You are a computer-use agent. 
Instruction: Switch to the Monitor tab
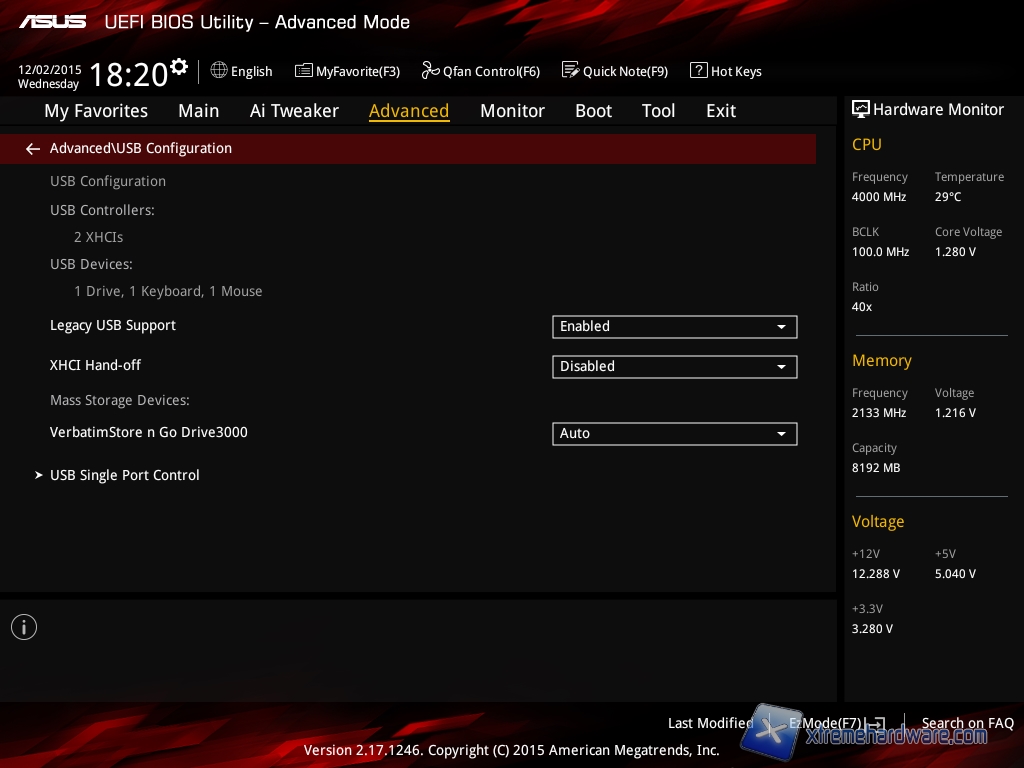pyautogui.click(x=512, y=111)
